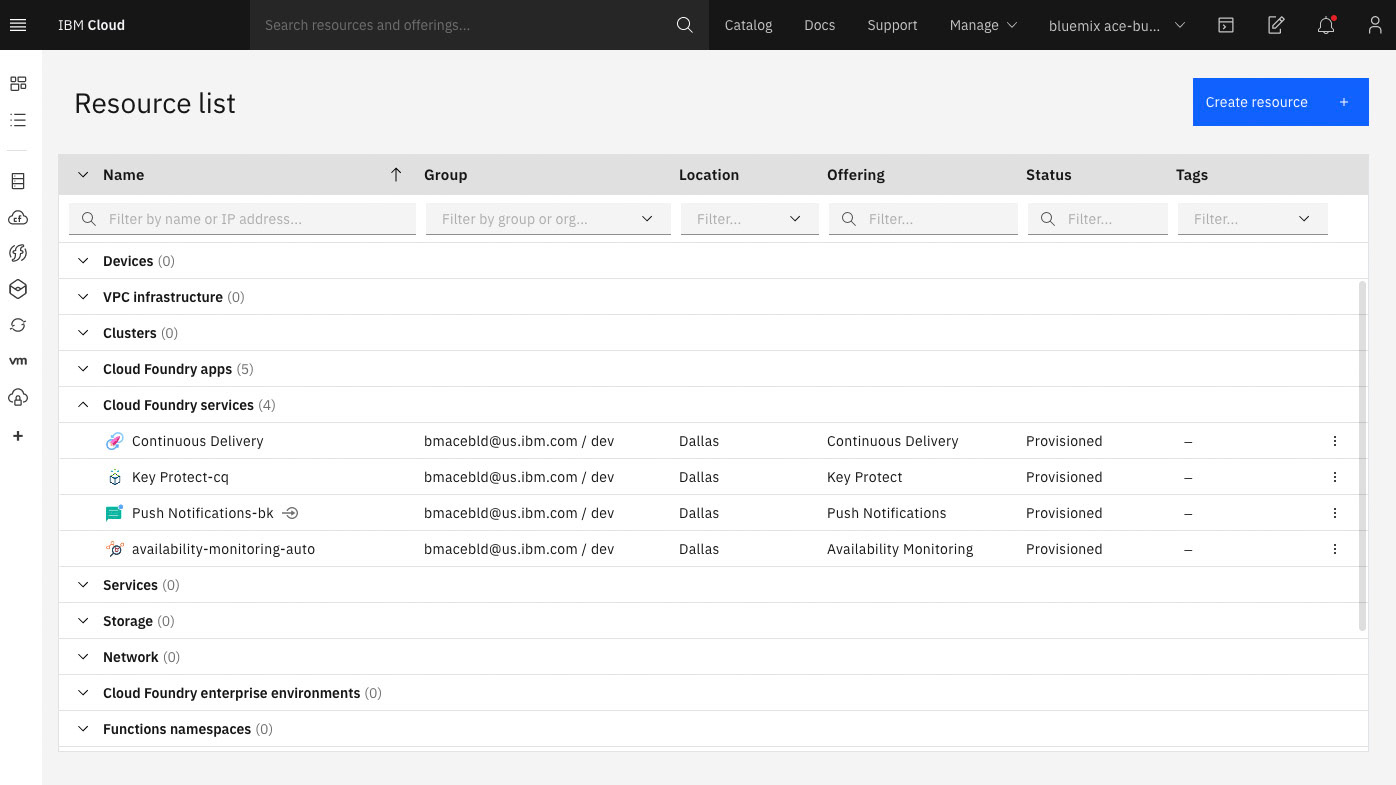Sort by Name using the up arrow

click(396, 175)
